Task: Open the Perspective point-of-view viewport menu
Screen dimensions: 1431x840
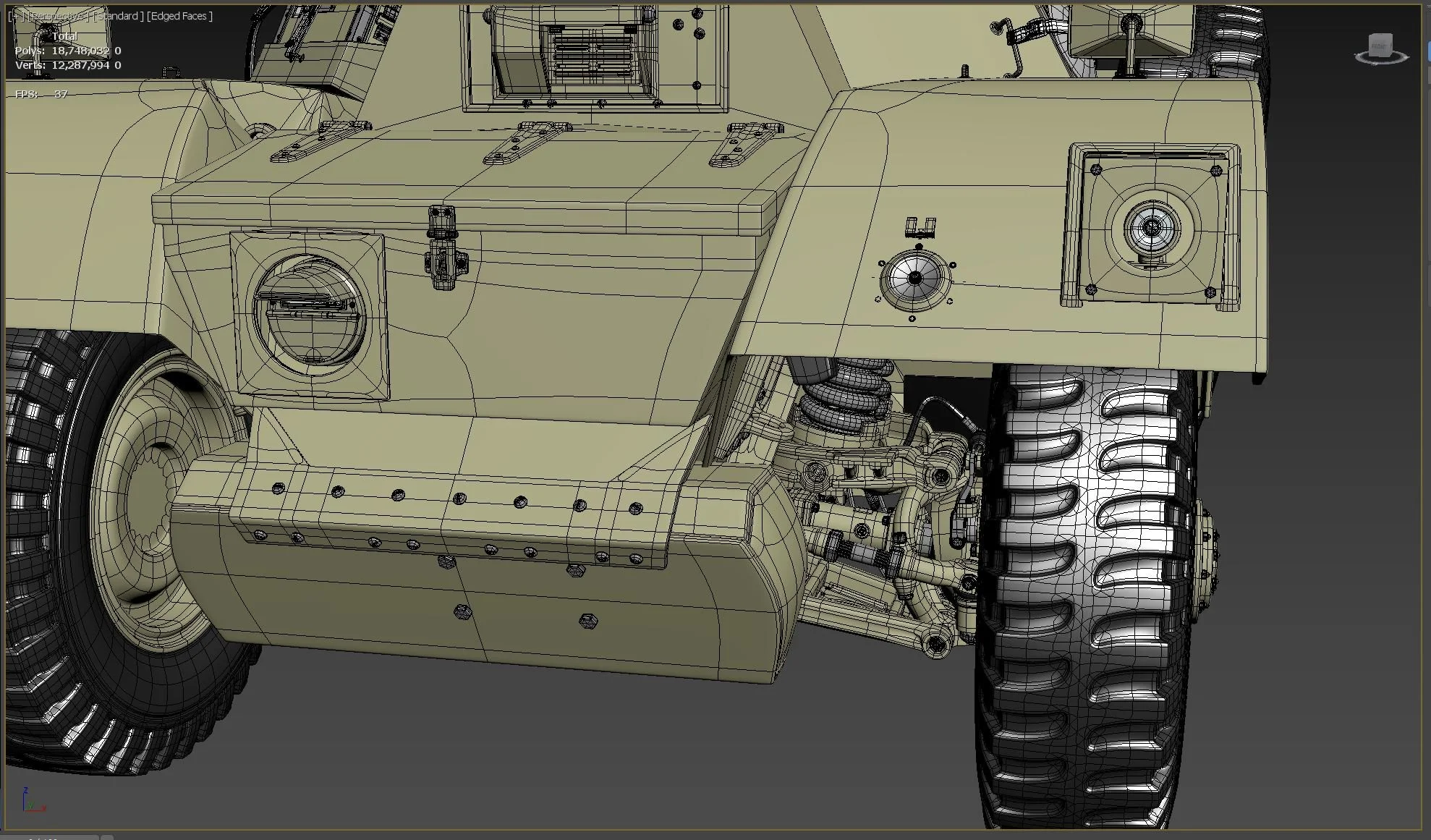Action: point(57,16)
